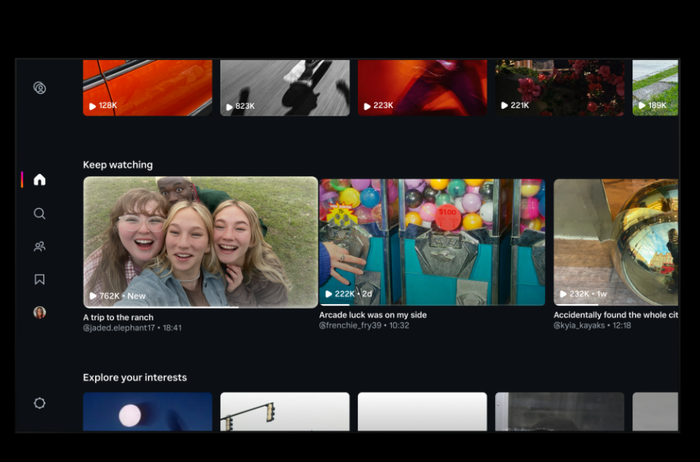700x462 pixels.
Task: Open the black-and-white video with 823K views
Action: [285, 88]
